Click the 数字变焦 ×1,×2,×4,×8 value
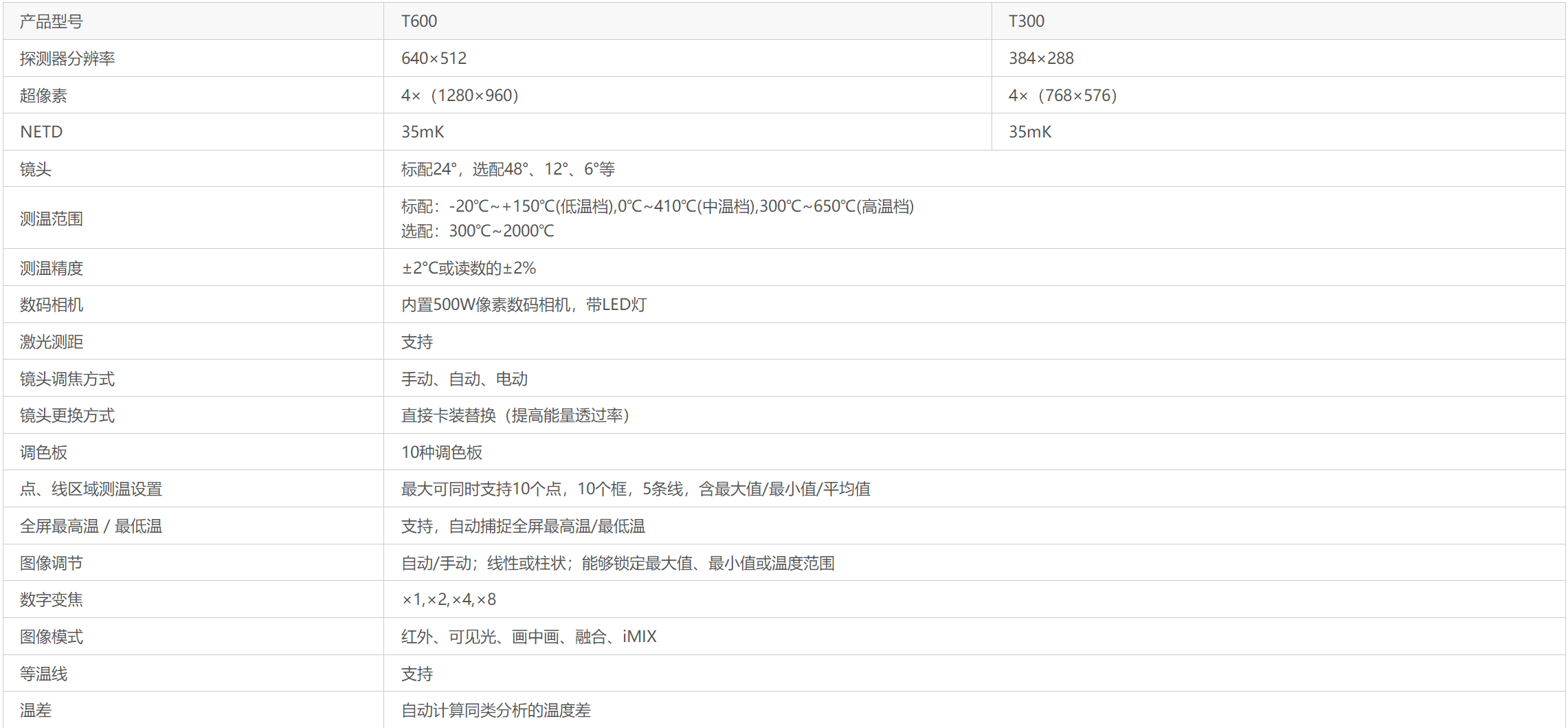 [449, 599]
